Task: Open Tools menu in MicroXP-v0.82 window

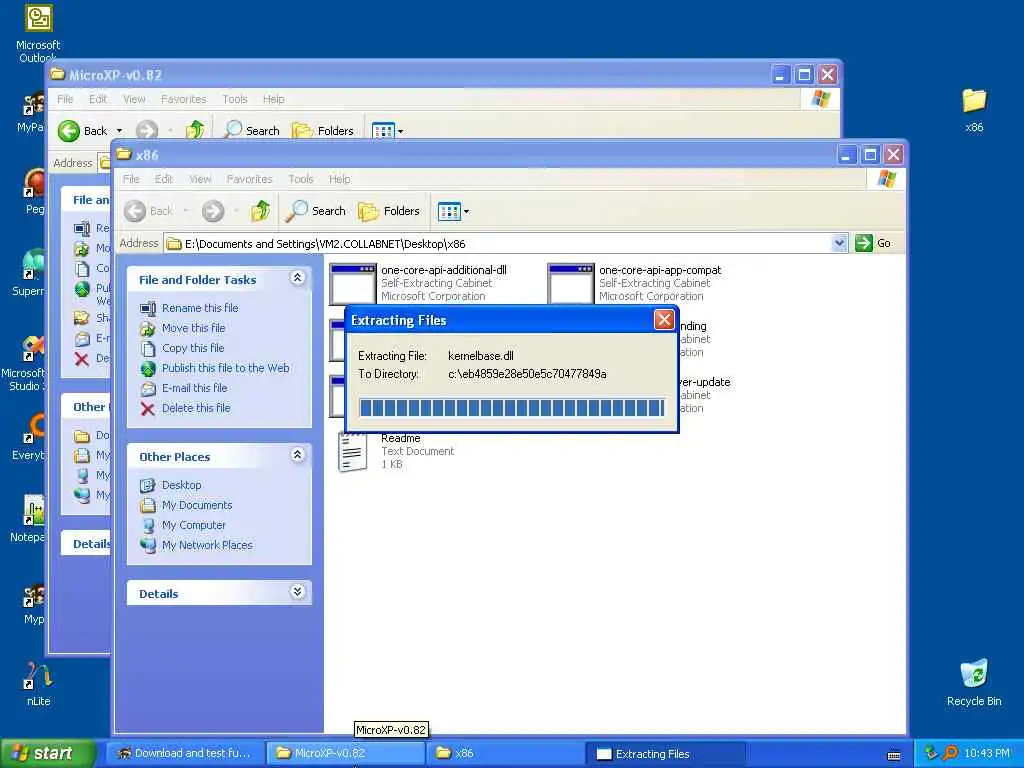Action: click(x=234, y=99)
